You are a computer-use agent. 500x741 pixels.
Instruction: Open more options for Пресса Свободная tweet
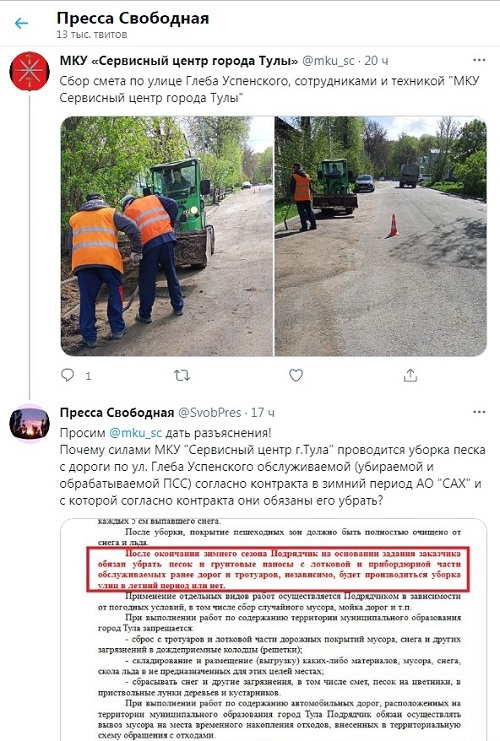click(x=479, y=412)
